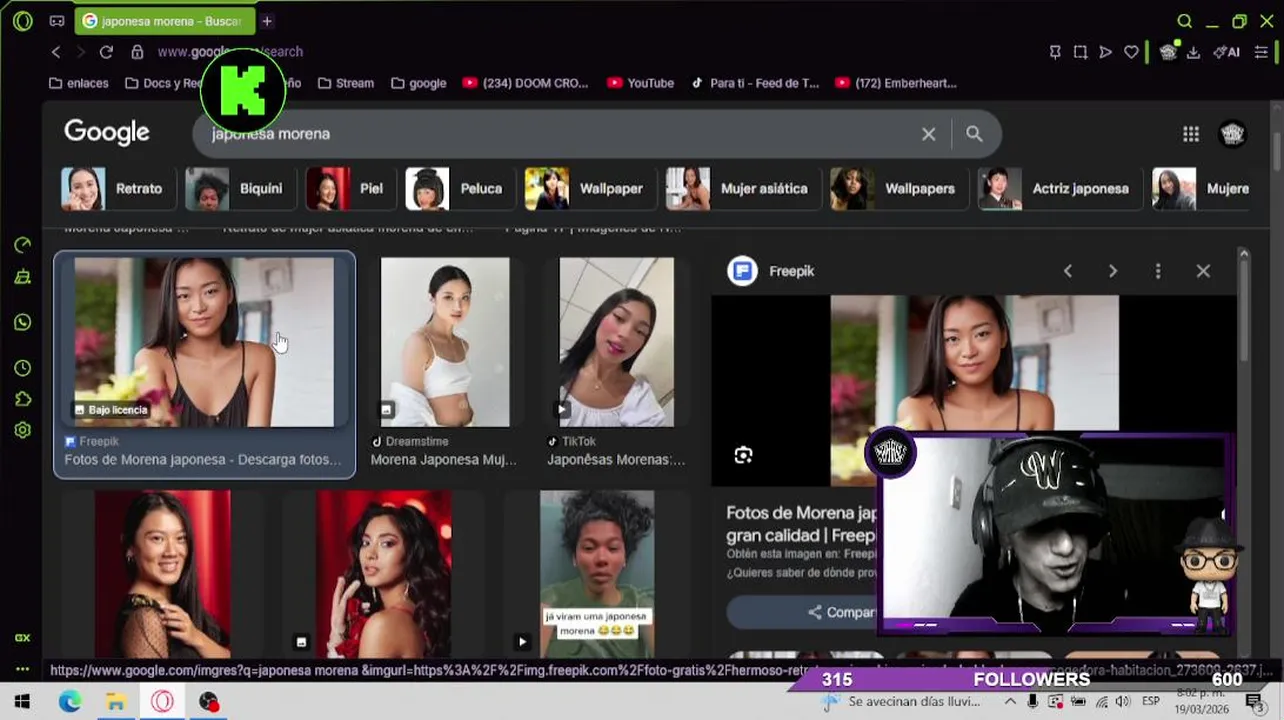Viewport: 1284px width, 720px height.
Task: Take a snapshot with toolbar crop icon
Action: coord(1080,52)
